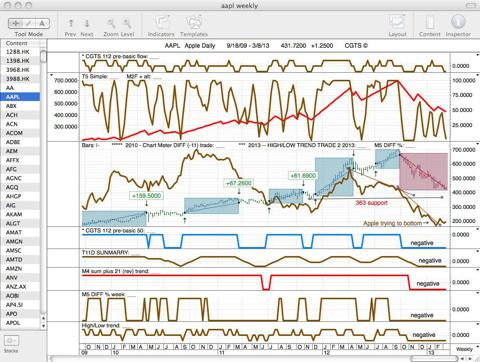This screenshot has width=480, height=362.
Task: Click the Weekly period selector
Action: pos(464,349)
